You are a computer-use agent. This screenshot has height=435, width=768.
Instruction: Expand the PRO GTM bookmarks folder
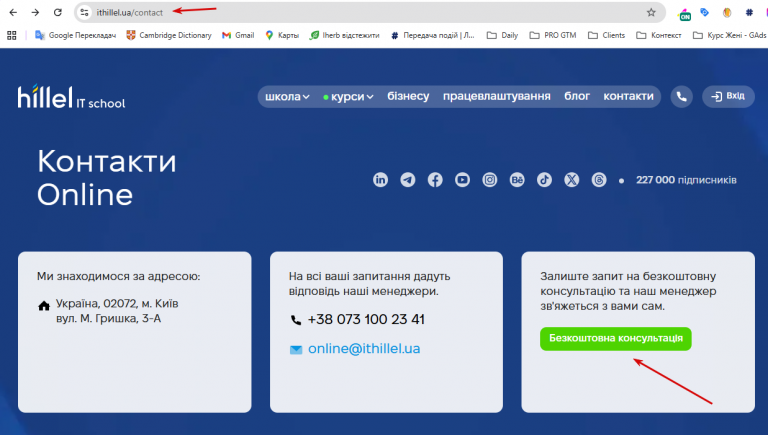pyautogui.click(x=553, y=35)
